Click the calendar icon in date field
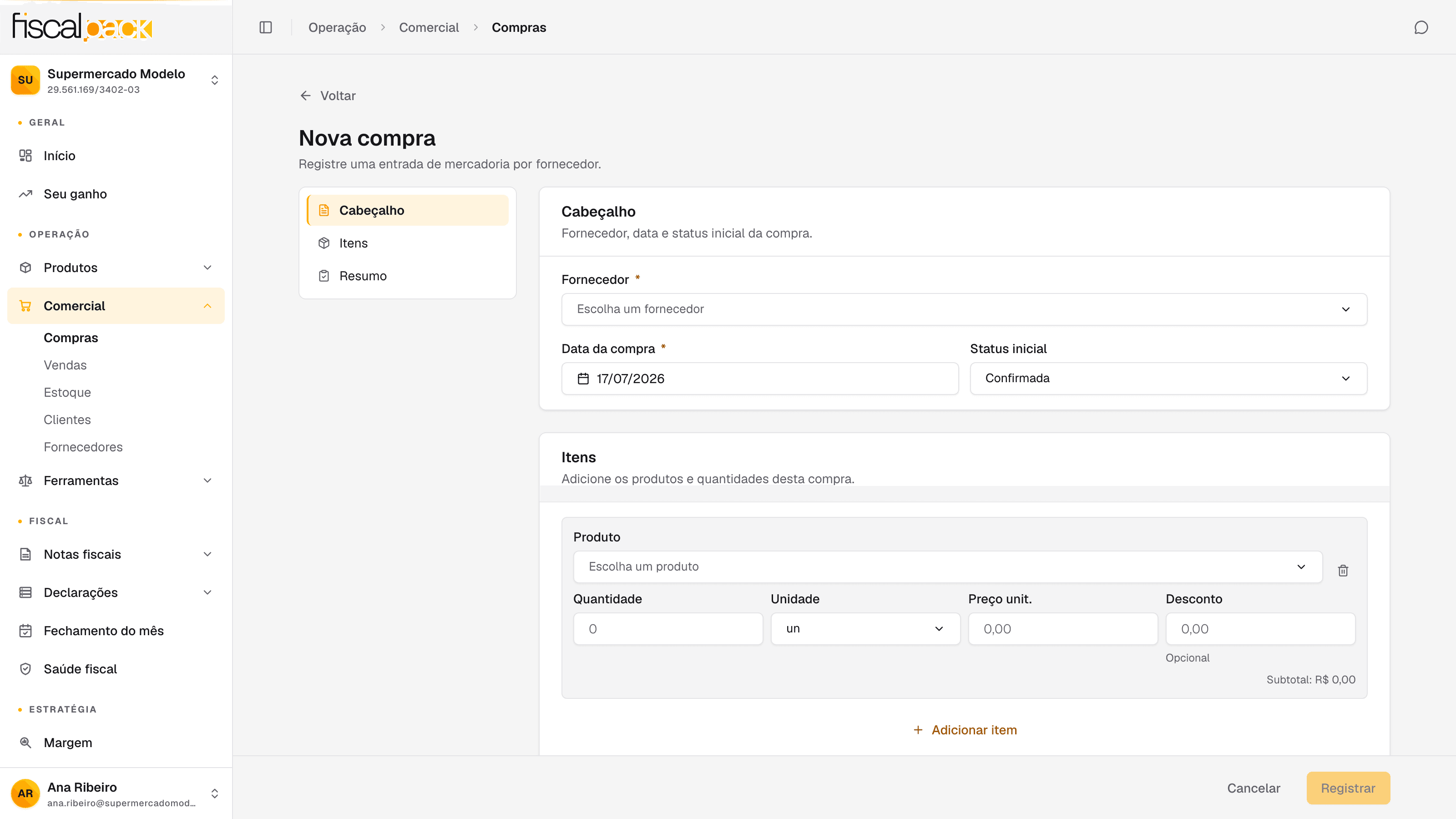Screen dimensions: 1456x819 point(583,379)
